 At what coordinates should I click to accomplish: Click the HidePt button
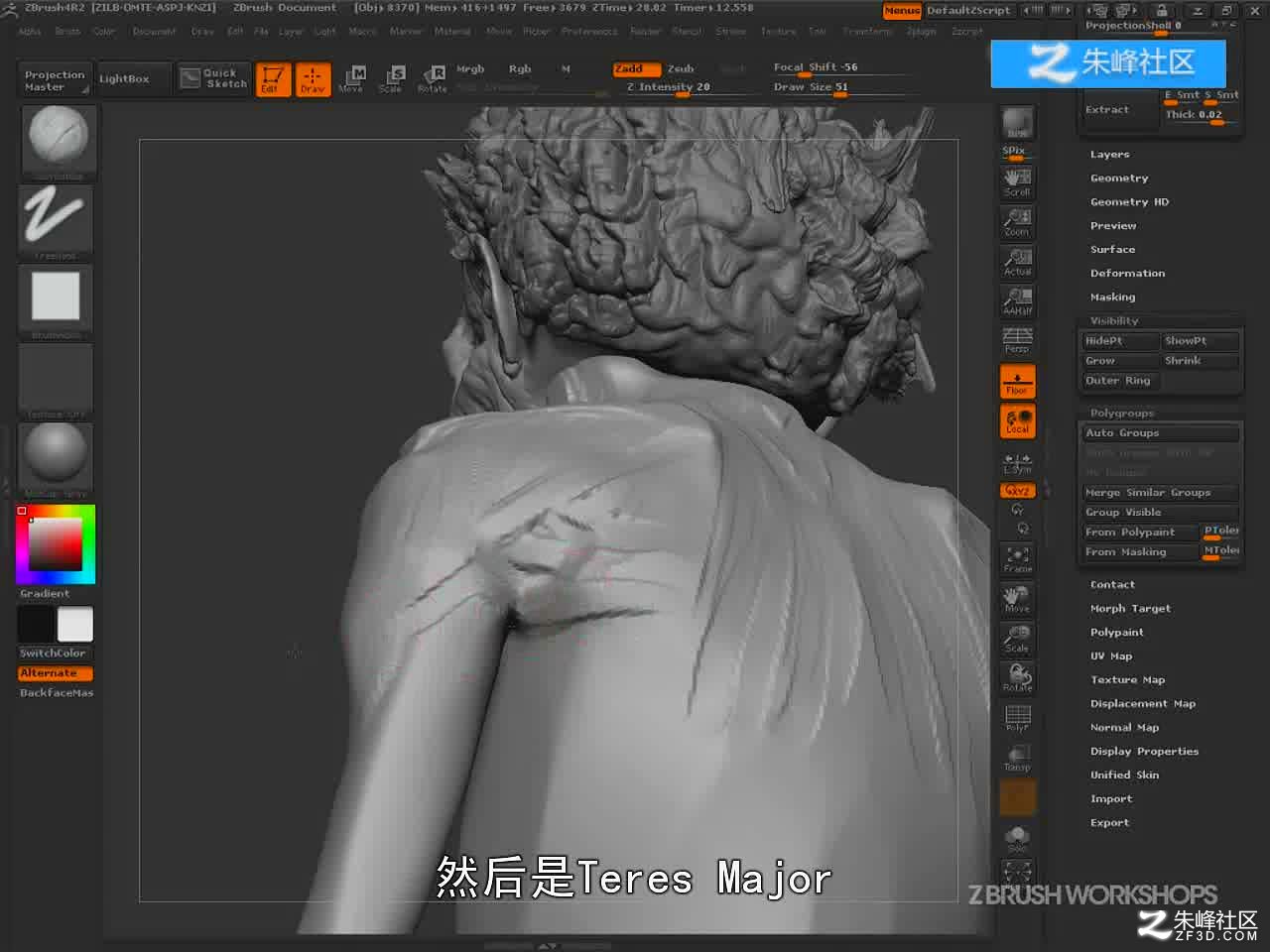pos(1120,341)
